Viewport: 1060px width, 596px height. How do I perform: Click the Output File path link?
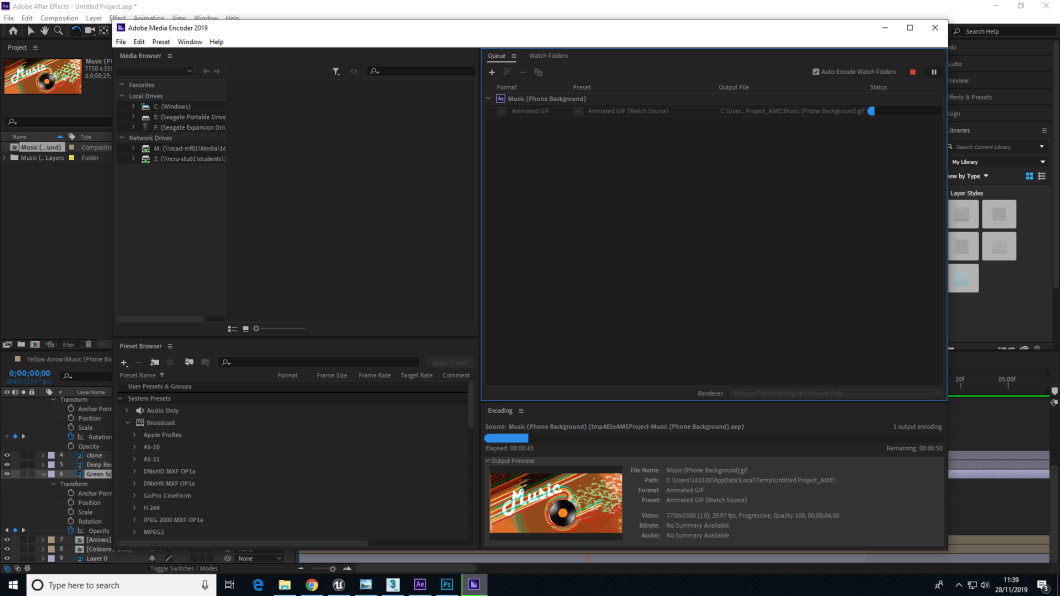tap(792, 111)
